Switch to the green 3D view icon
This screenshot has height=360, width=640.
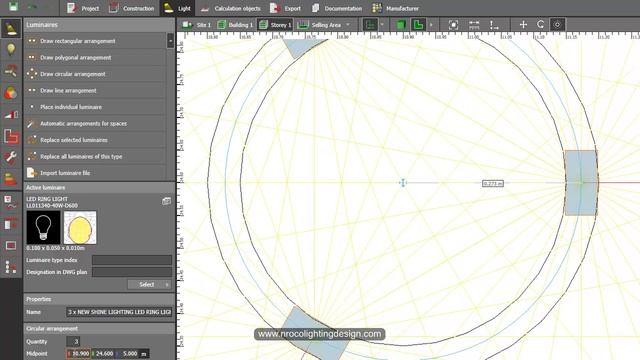coord(401,25)
